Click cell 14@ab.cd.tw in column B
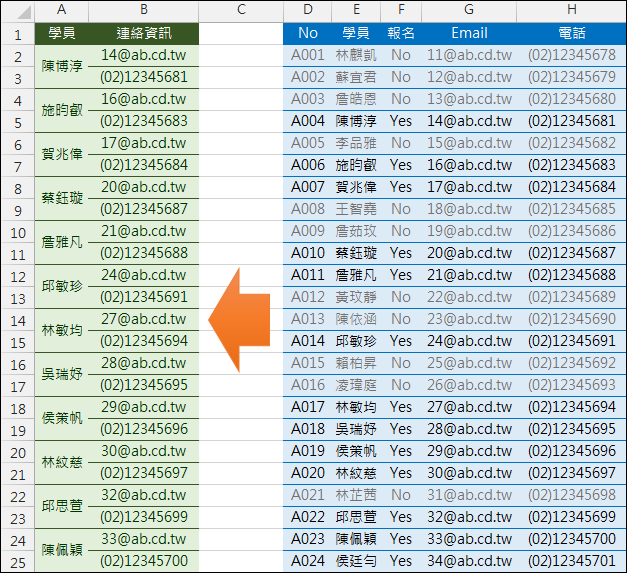Viewport: 627px width, 573px height. tap(144, 55)
